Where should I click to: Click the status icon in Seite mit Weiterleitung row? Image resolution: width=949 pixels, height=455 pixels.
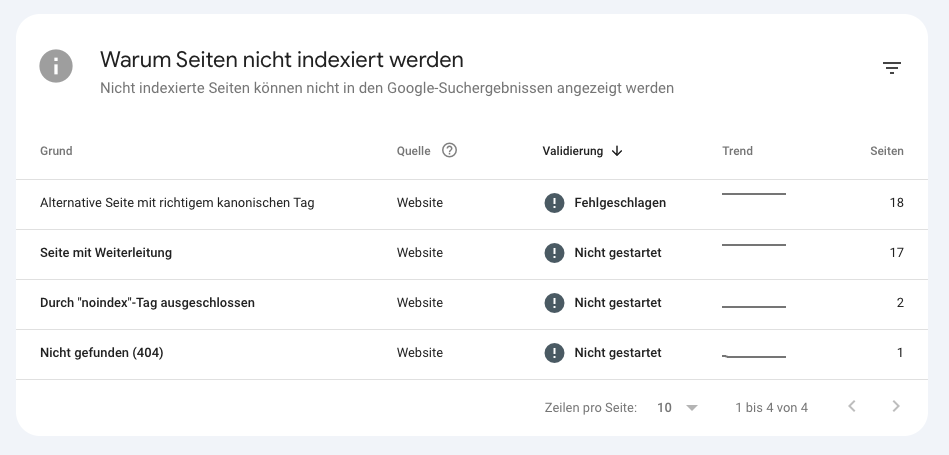click(554, 253)
